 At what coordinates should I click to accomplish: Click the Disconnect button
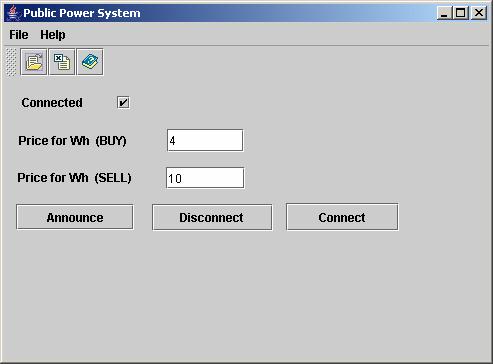pyautogui.click(x=212, y=217)
